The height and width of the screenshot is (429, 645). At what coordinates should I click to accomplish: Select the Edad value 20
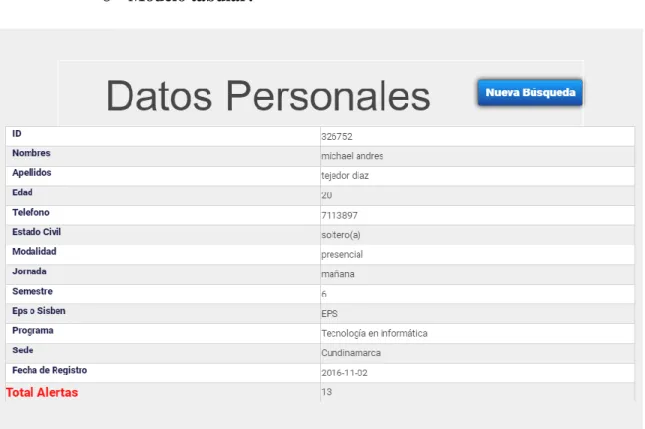pyautogui.click(x=327, y=195)
